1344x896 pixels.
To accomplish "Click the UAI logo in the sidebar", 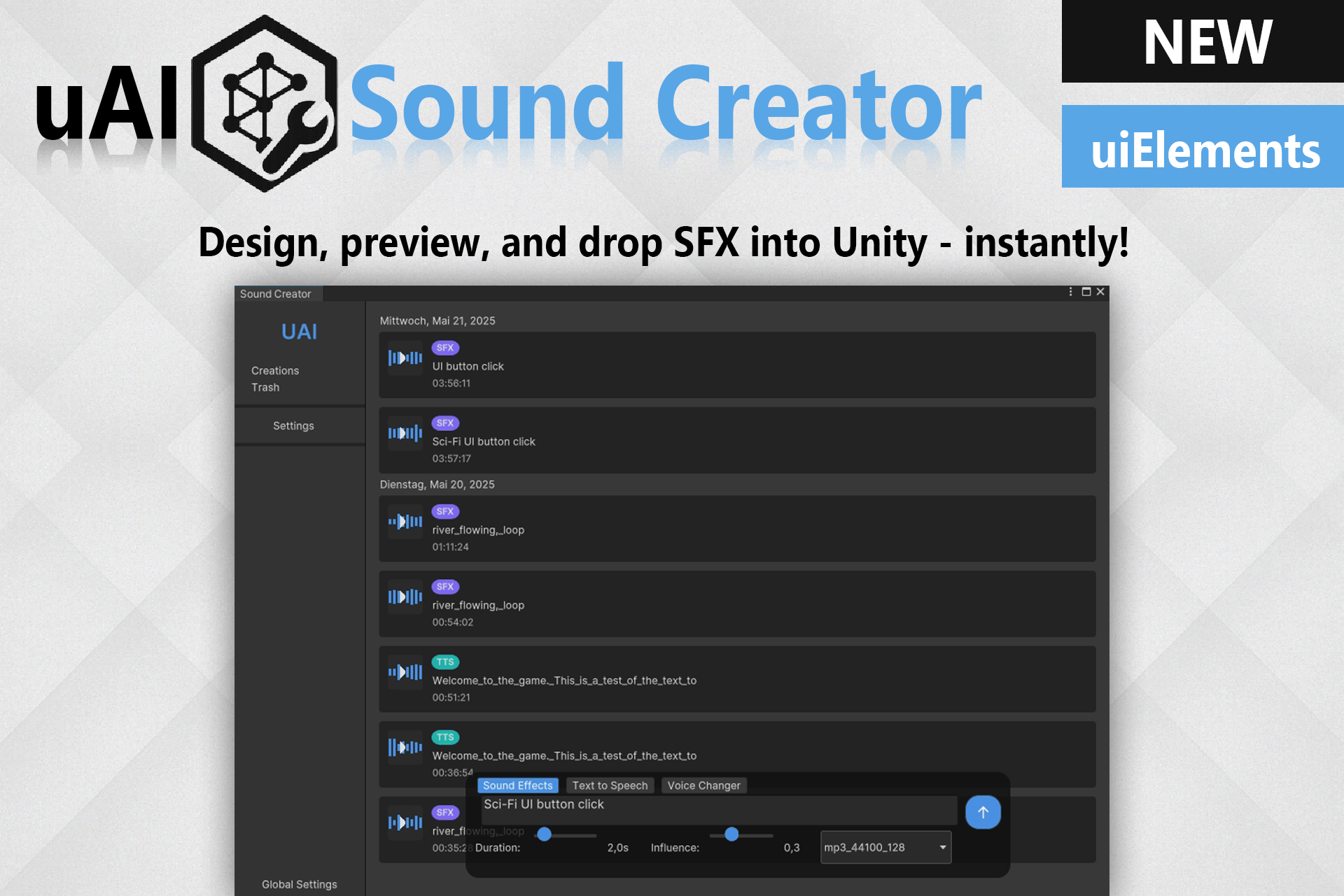I will [x=300, y=332].
